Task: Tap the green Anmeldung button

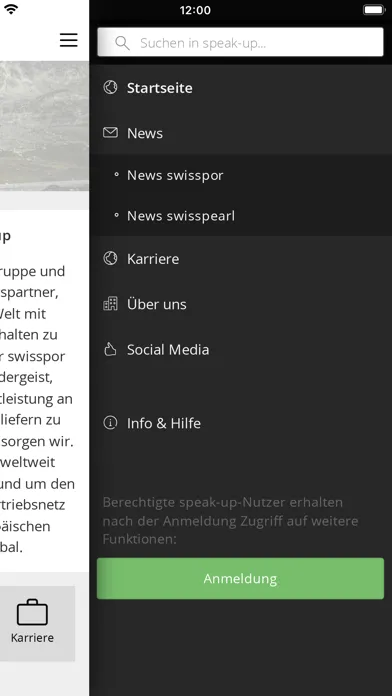Action: [240, 578]
